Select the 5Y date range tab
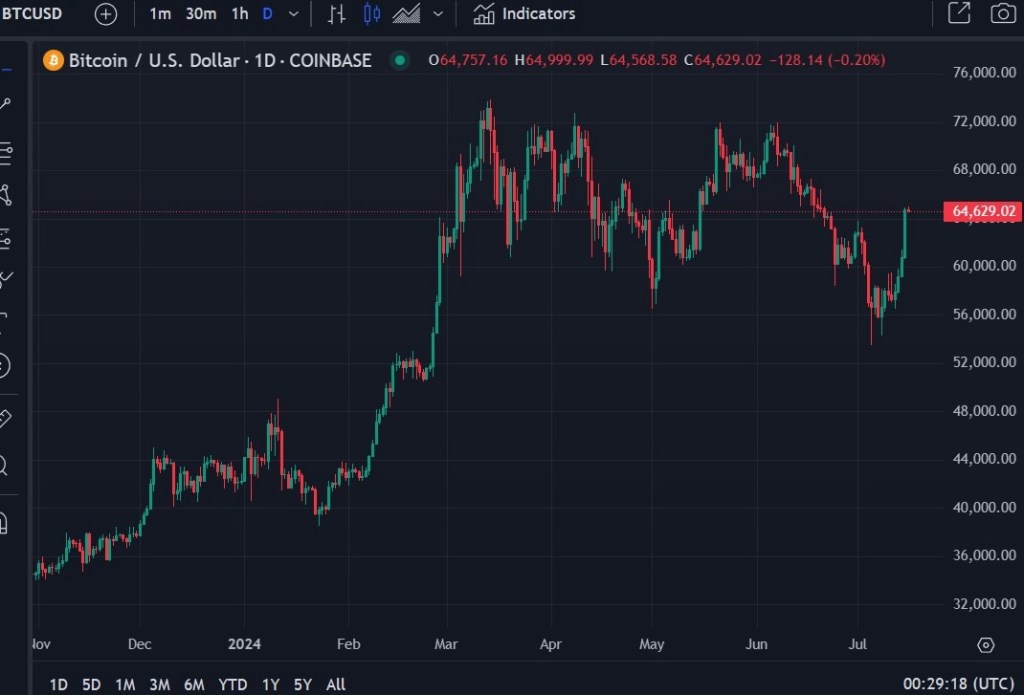Viewport: 1024px width, 695px height. [x=302, y=684]
